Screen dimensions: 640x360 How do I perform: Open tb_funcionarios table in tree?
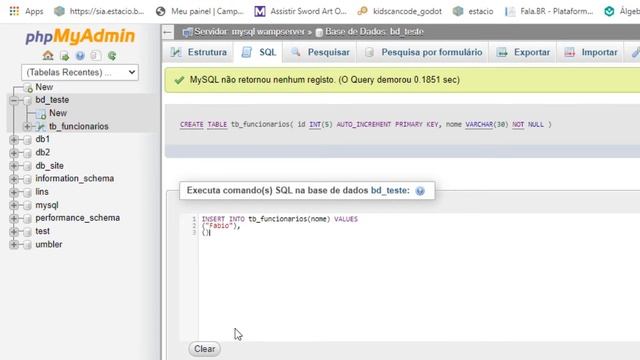(79, 127)
